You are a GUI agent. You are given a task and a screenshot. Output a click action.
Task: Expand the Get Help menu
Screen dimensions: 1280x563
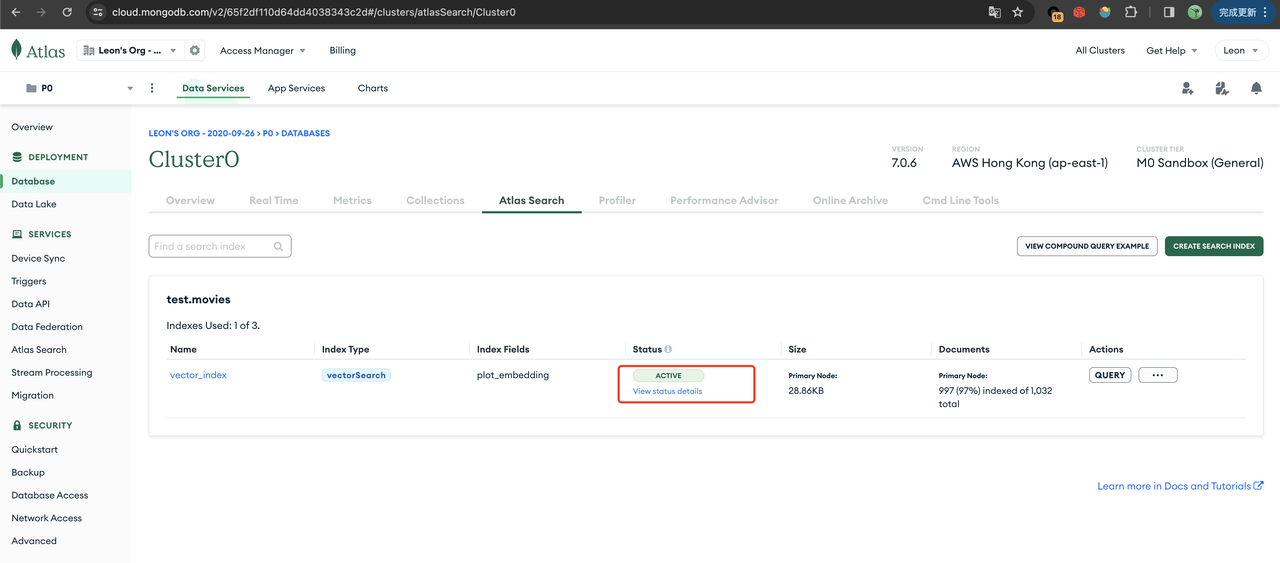[x=1171, y=51]
